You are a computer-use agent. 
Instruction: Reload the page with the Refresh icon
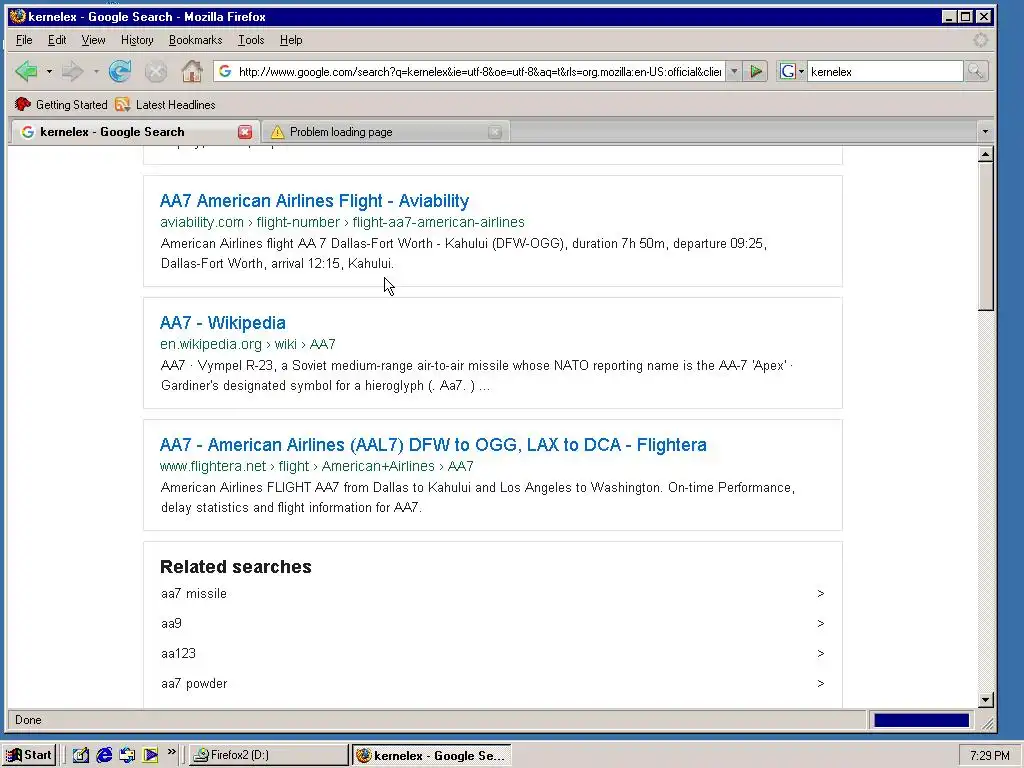[120, 71]
